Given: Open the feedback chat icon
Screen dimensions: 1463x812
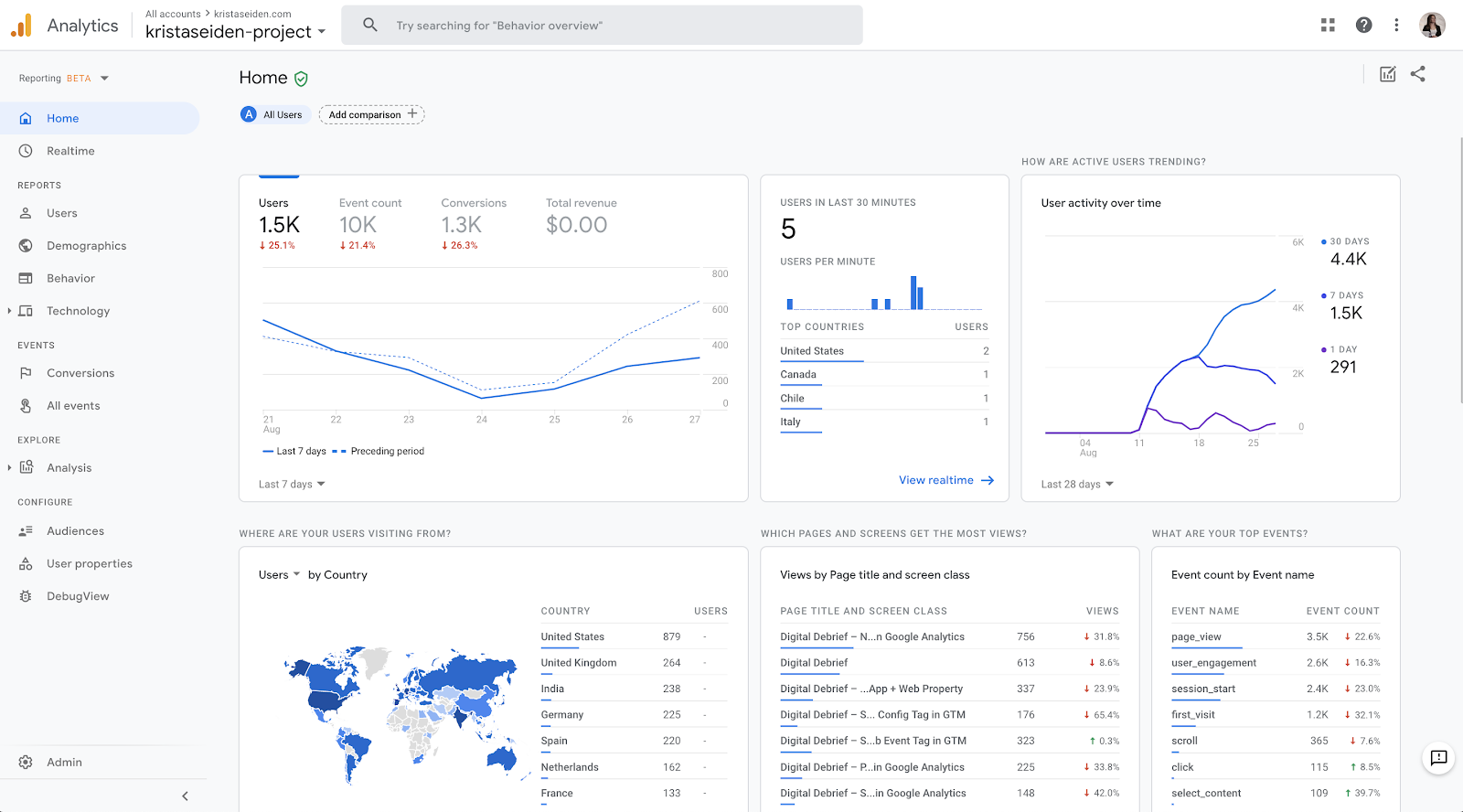Looking at the screenshot, I should point(1438,757).
